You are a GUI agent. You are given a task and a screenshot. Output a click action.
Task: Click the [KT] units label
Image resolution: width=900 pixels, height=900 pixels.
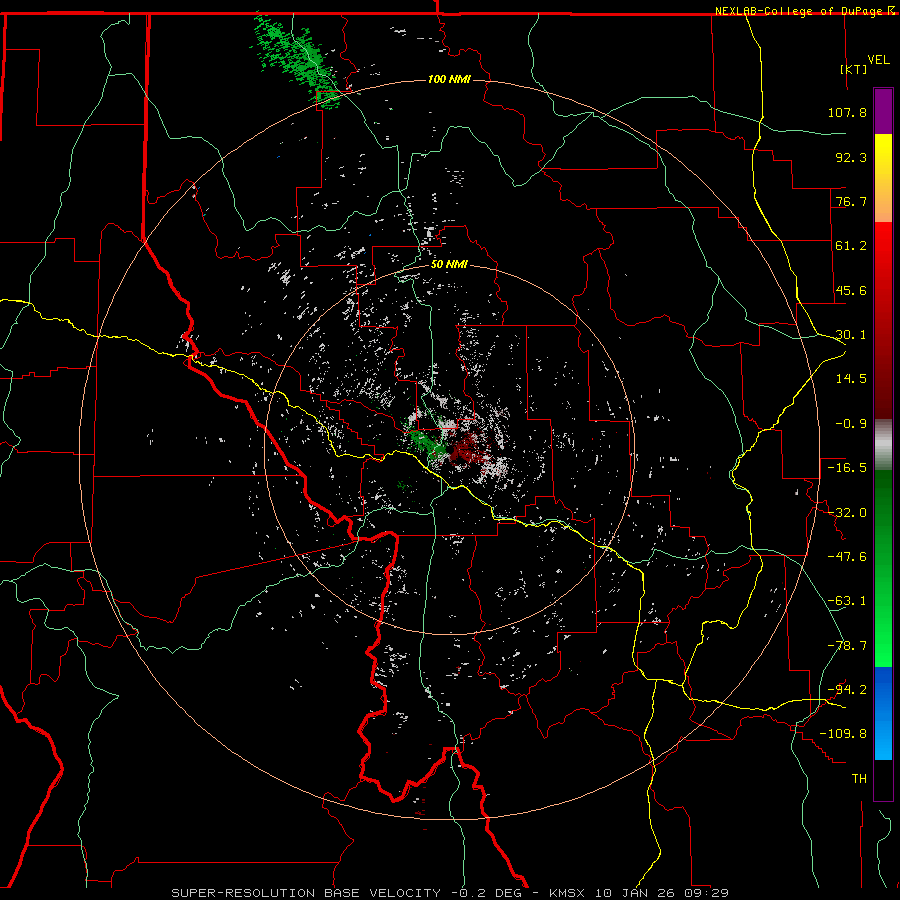coord(853,69)
